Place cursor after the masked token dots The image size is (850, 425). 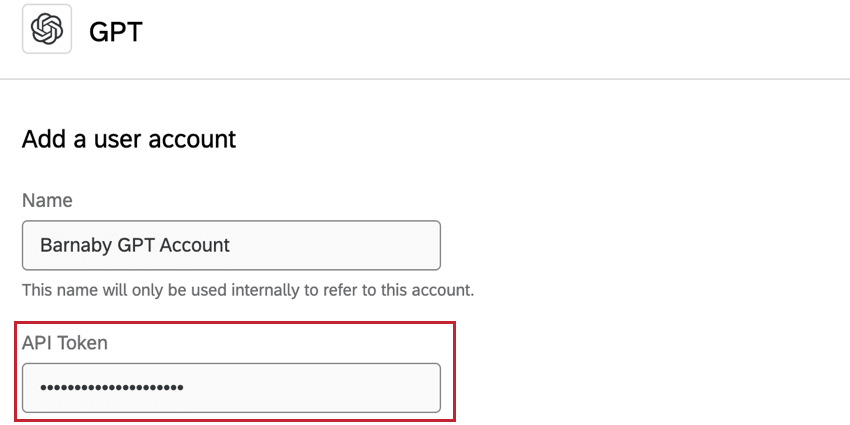[x=186, y=387]
